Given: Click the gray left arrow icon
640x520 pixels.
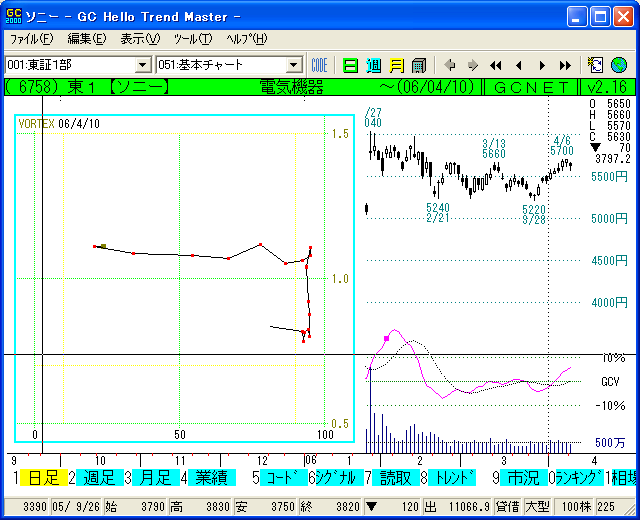Looking at the screenshot, I should (450, 65).
